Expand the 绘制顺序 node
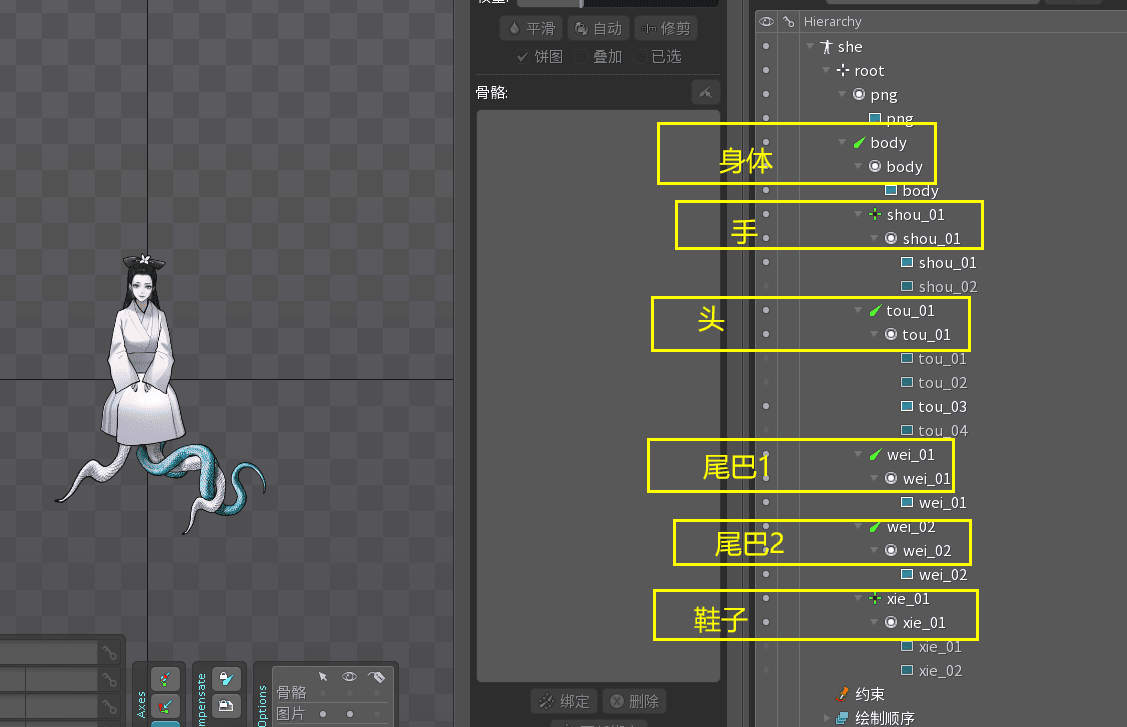This screenshot has width=1127, height=727. tap(827, 718)
